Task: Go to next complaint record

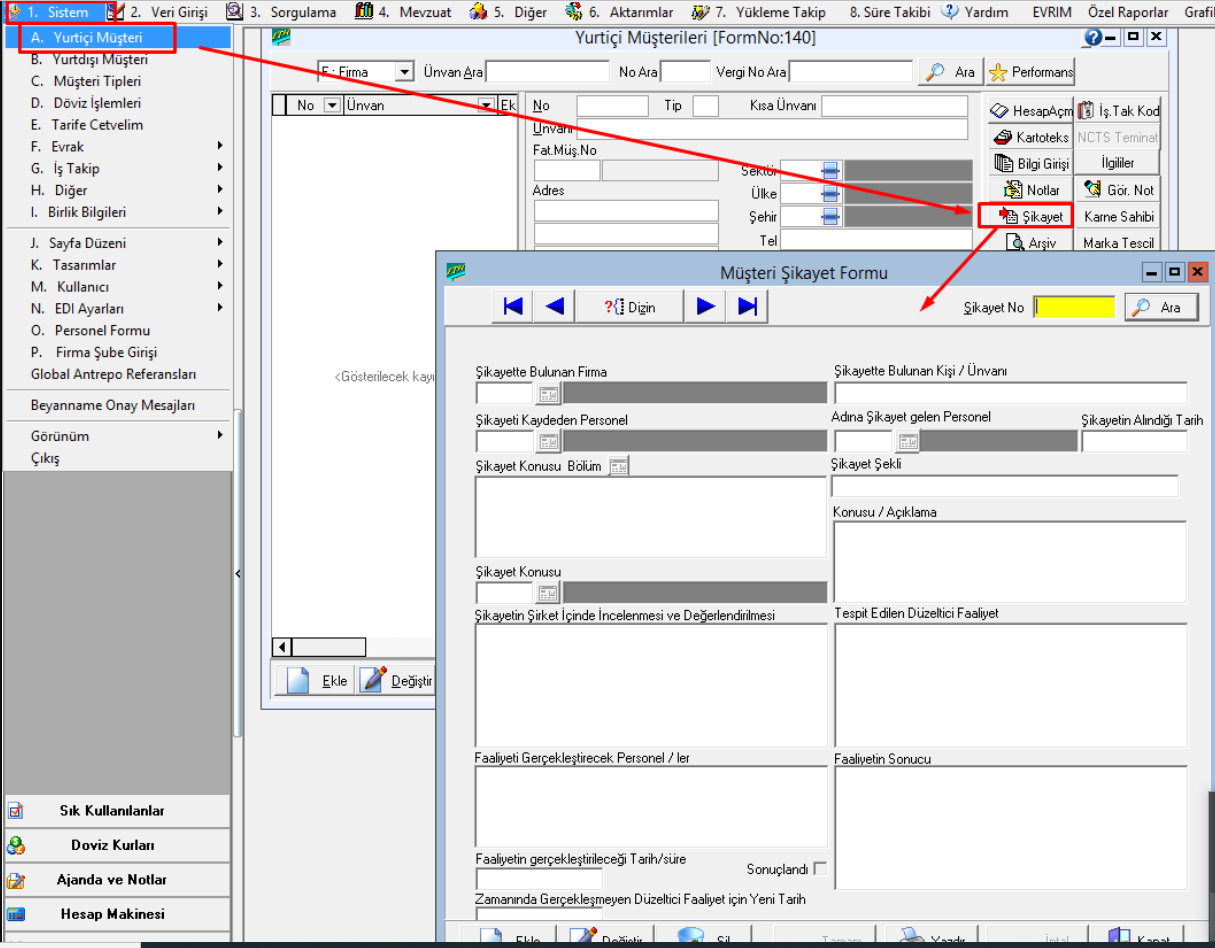Action: point(706,307)
